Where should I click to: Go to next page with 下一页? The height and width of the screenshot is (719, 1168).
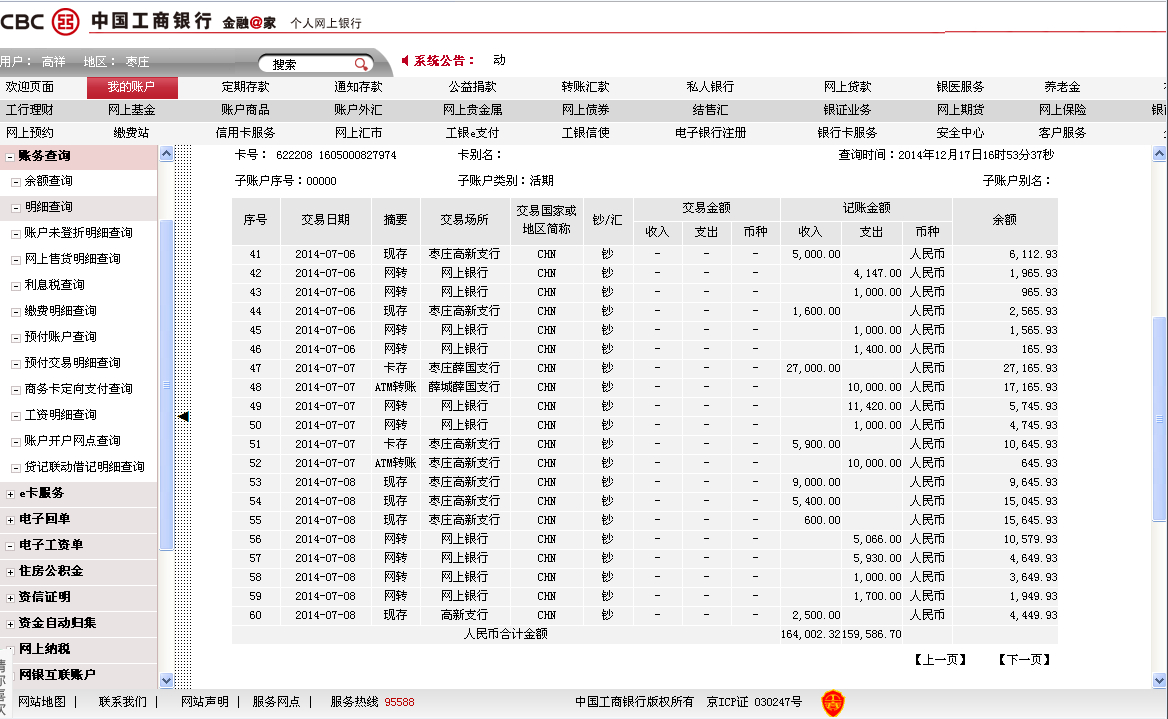1024,659
